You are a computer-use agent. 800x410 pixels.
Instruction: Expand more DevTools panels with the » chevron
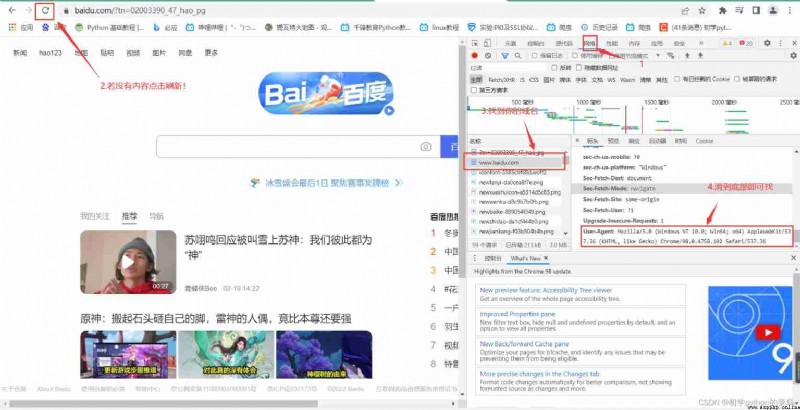[x=701, y=43]
